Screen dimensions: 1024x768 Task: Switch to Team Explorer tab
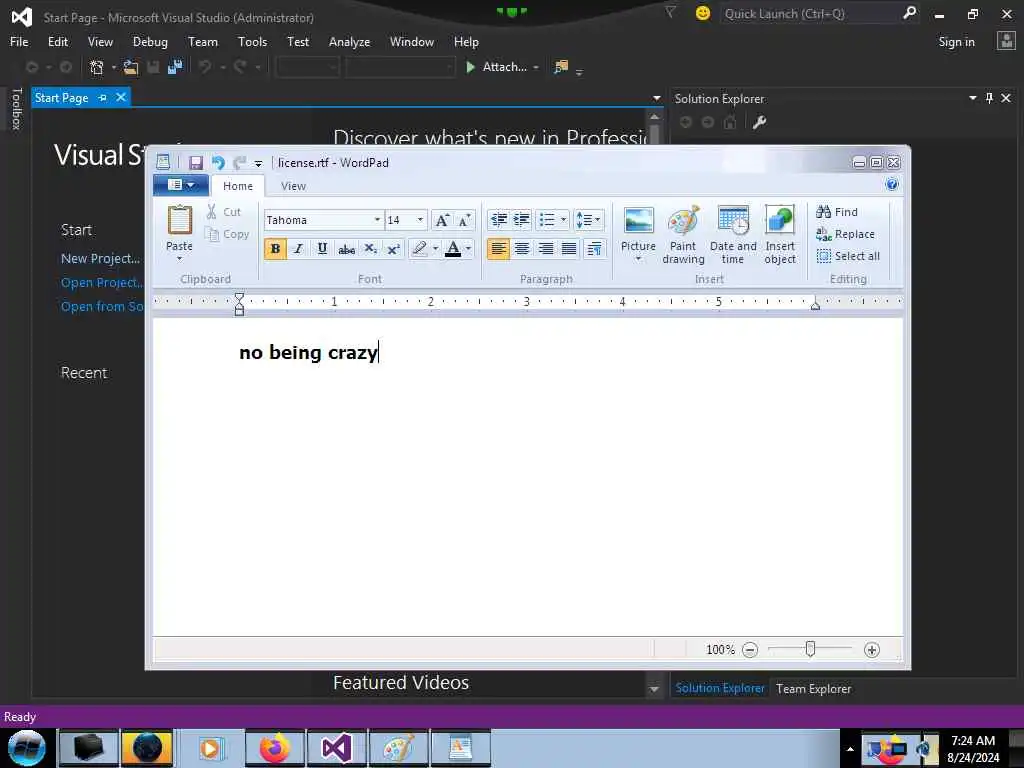point(813,688)
